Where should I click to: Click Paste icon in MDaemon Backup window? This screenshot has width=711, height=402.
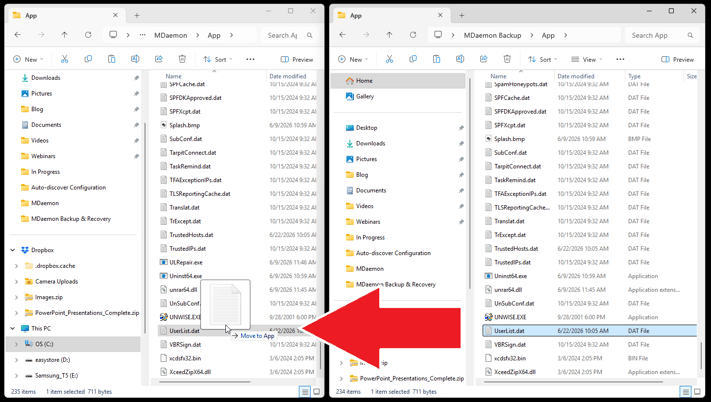[x=436, y=59]
